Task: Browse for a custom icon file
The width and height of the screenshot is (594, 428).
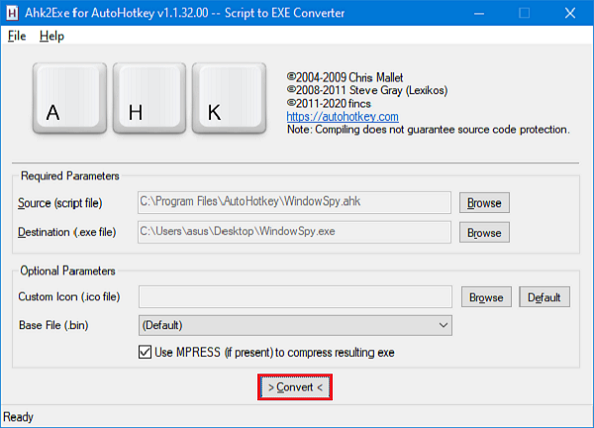Action: (x=486, y=297)
